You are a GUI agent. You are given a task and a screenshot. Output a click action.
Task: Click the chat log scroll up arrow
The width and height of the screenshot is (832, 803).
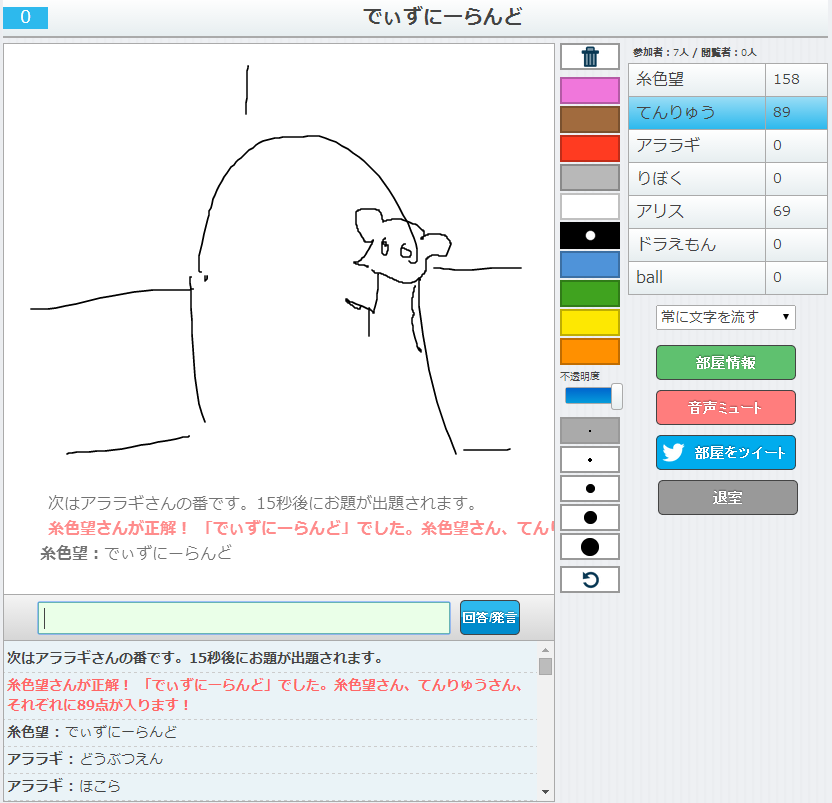tap(545, 650)
